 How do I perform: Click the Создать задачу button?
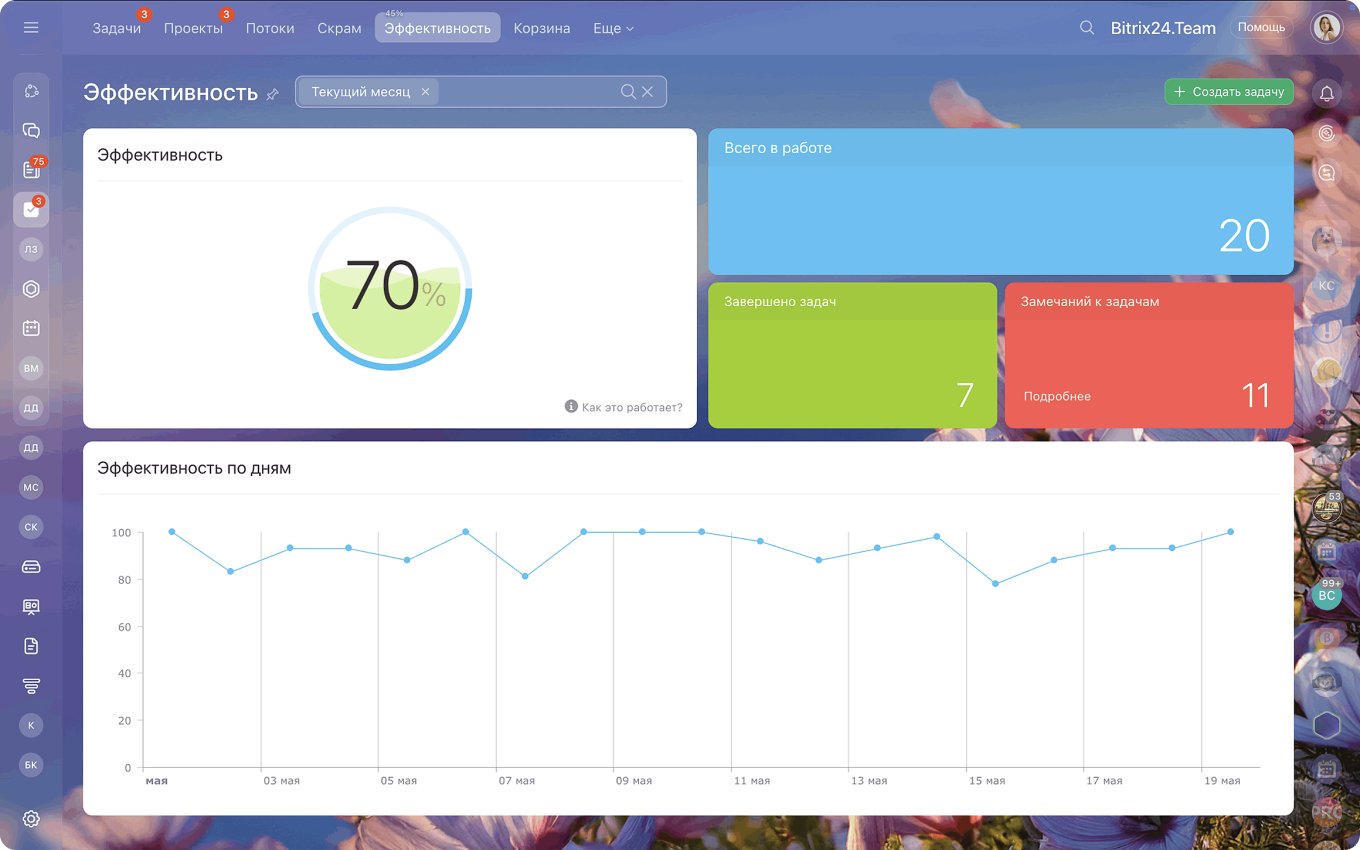tap(1228, 92)
